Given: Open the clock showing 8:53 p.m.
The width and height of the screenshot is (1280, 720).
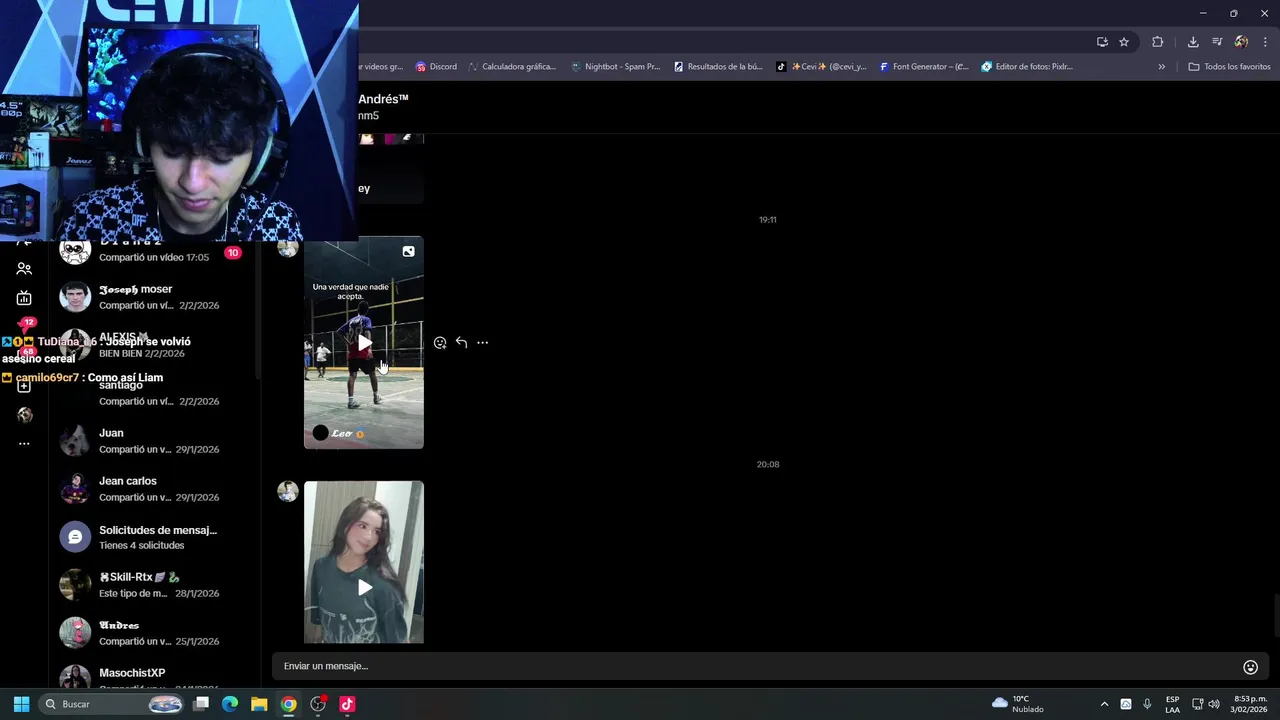Looking at the screenshot, I should pyautogui.click(x=1250, y=704).
